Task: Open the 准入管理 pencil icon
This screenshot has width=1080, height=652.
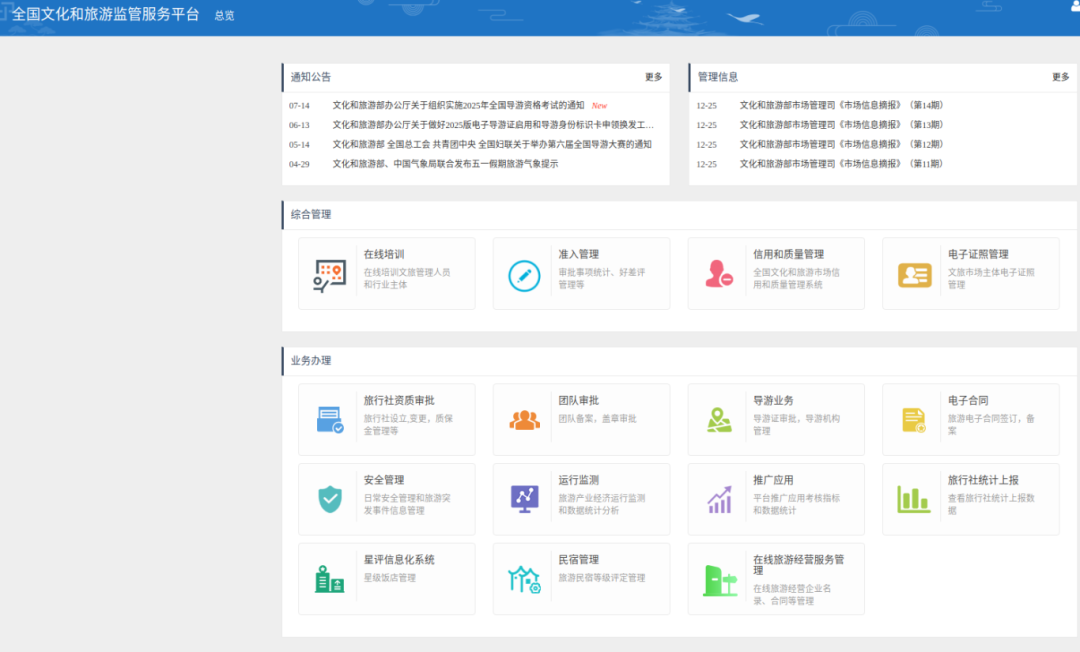Action: click(524, 275)
